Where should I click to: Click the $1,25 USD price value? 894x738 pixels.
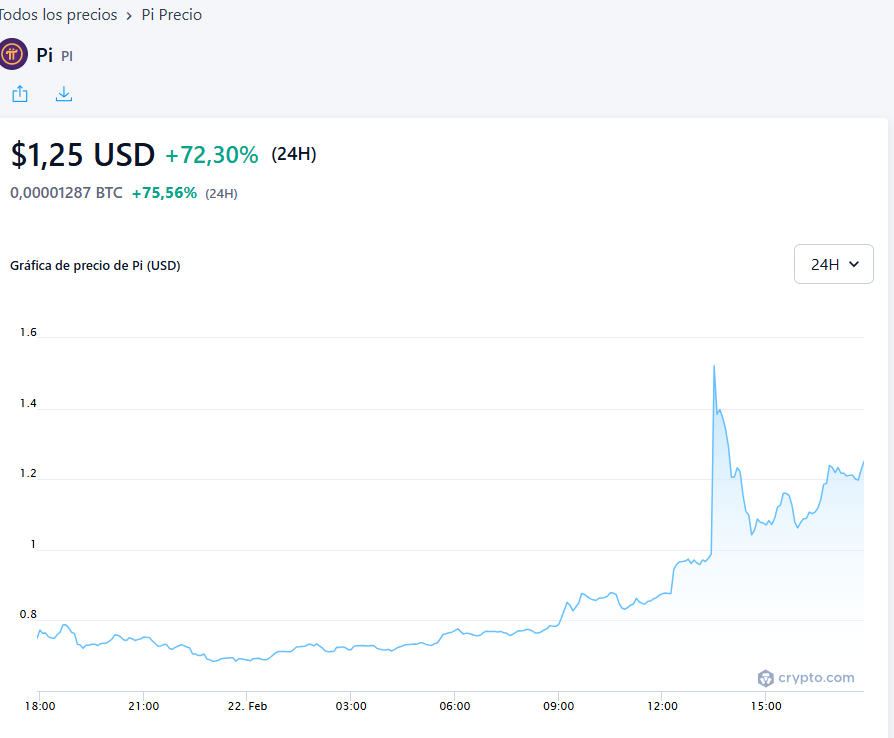pos(83,155)
